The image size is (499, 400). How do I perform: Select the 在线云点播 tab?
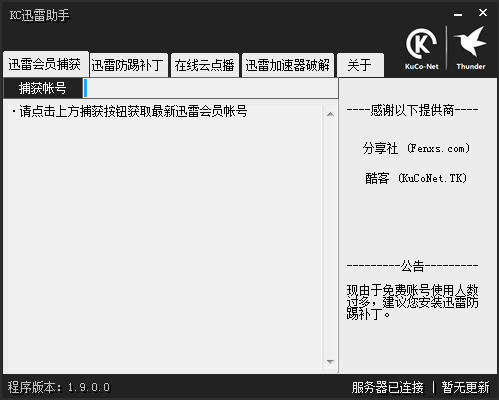(x=205, y=65)
